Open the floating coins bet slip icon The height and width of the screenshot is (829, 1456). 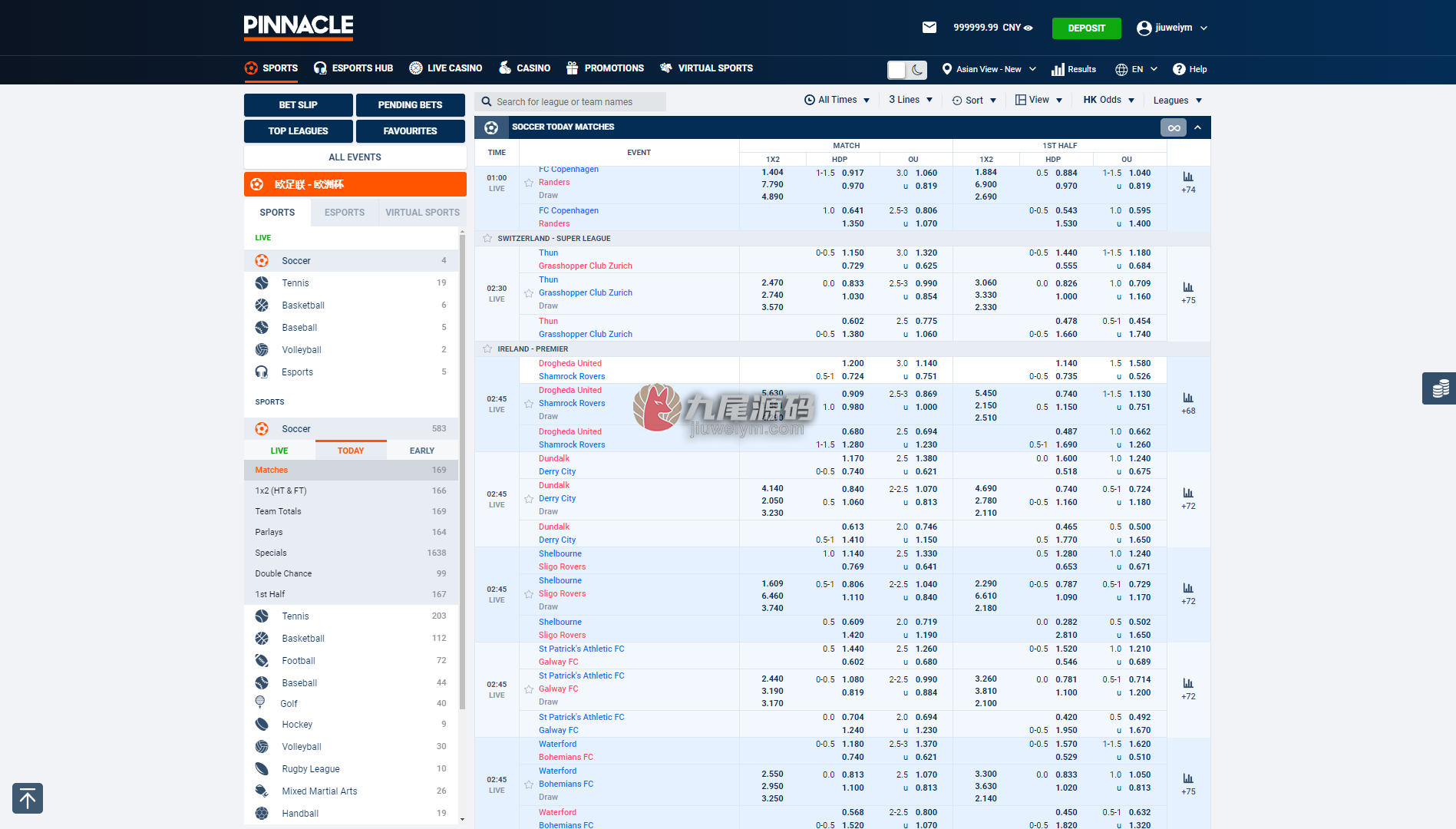(1440, 388)
